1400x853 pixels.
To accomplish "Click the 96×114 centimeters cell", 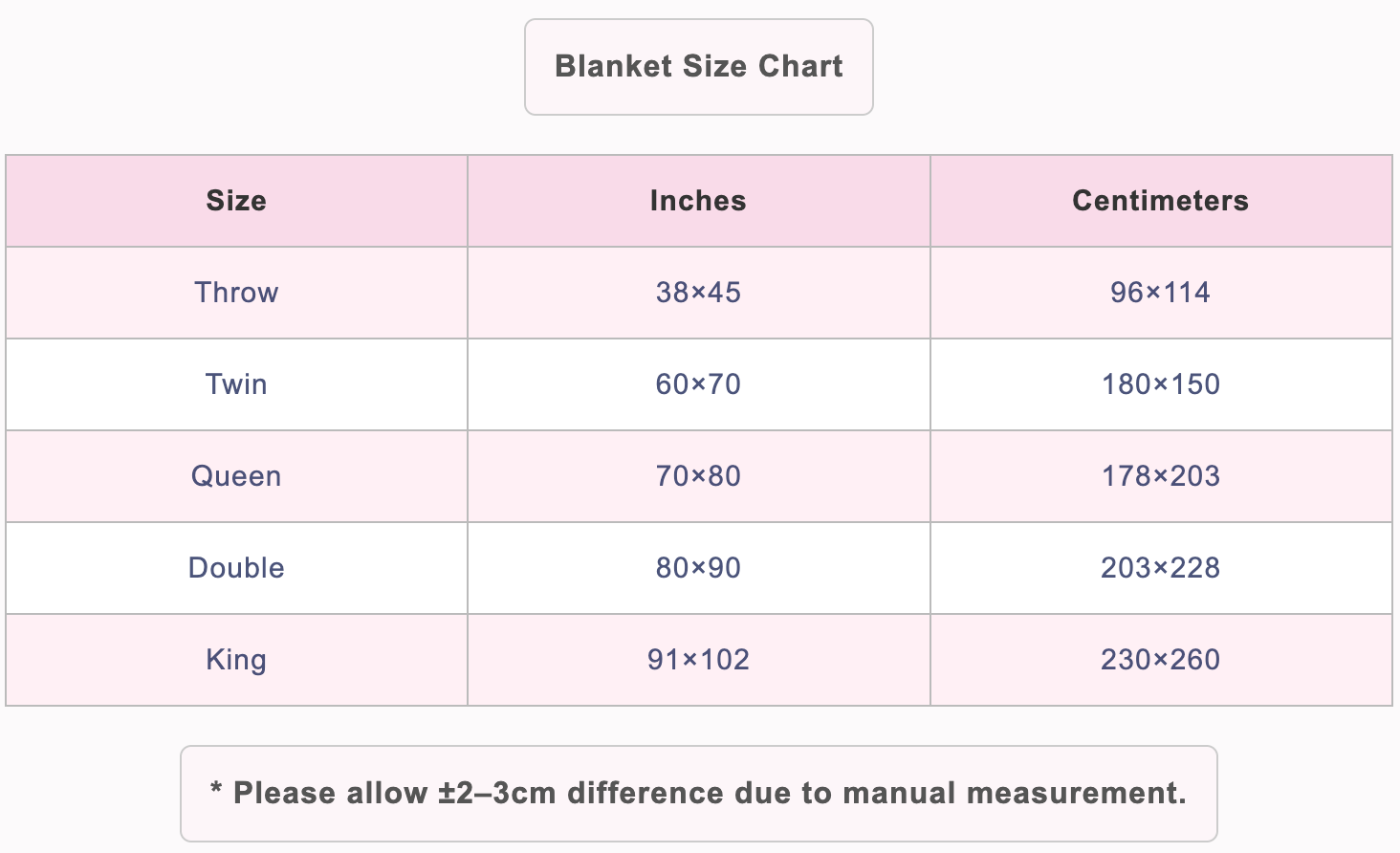I will tap(1161, 293).
